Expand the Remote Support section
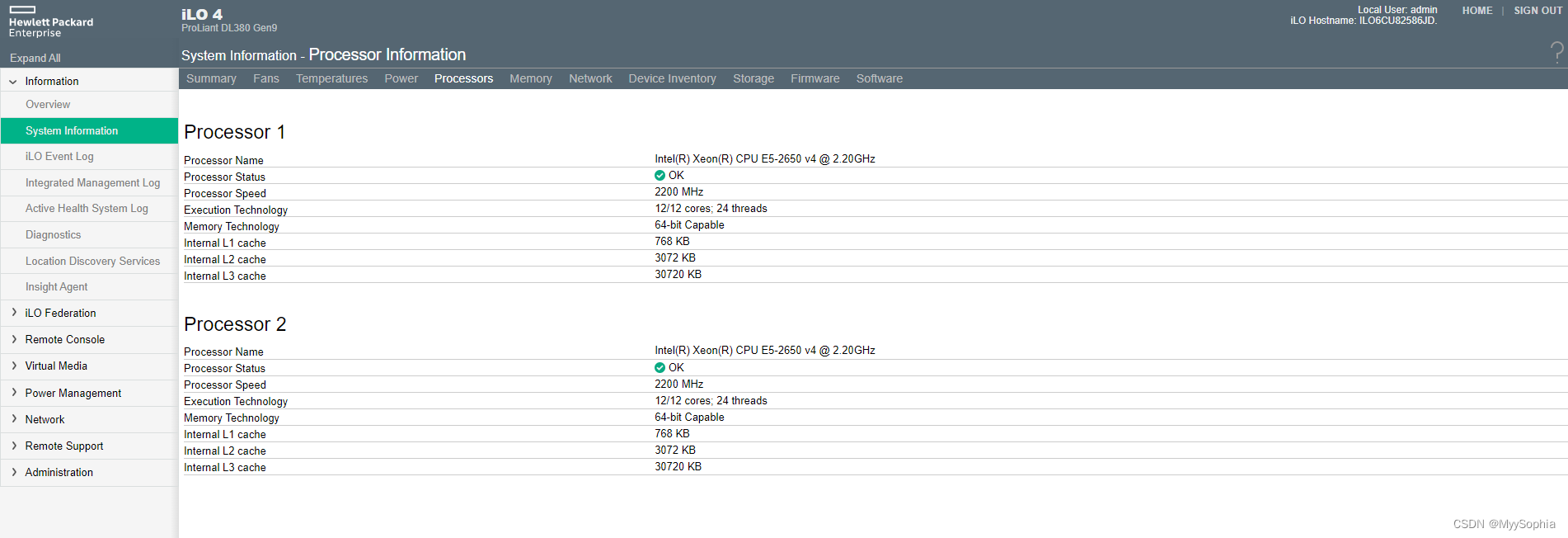This screenshot has width=1568, height=538. click(14, 446)
